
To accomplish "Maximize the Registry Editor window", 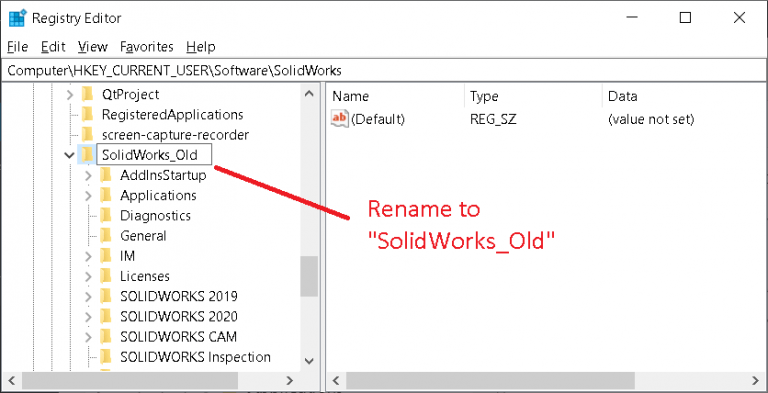I will click(685, 18).
